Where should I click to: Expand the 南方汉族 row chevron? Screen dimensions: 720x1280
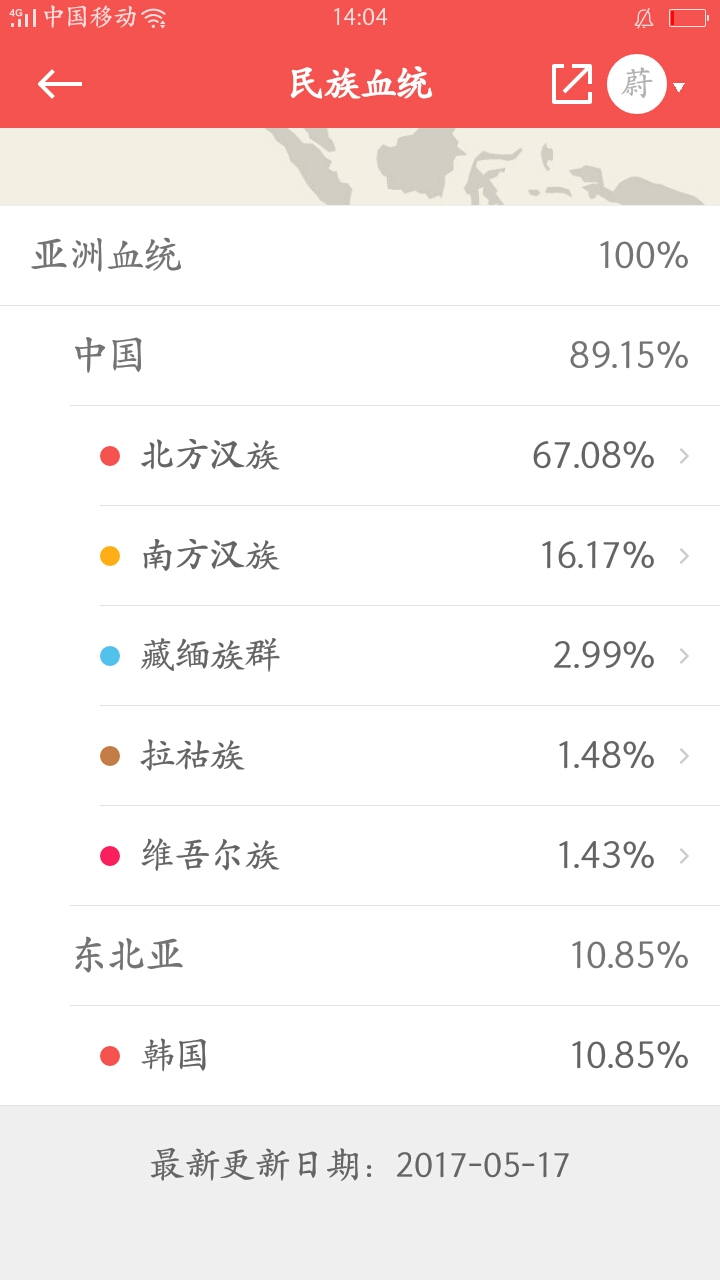coord(684,556)
